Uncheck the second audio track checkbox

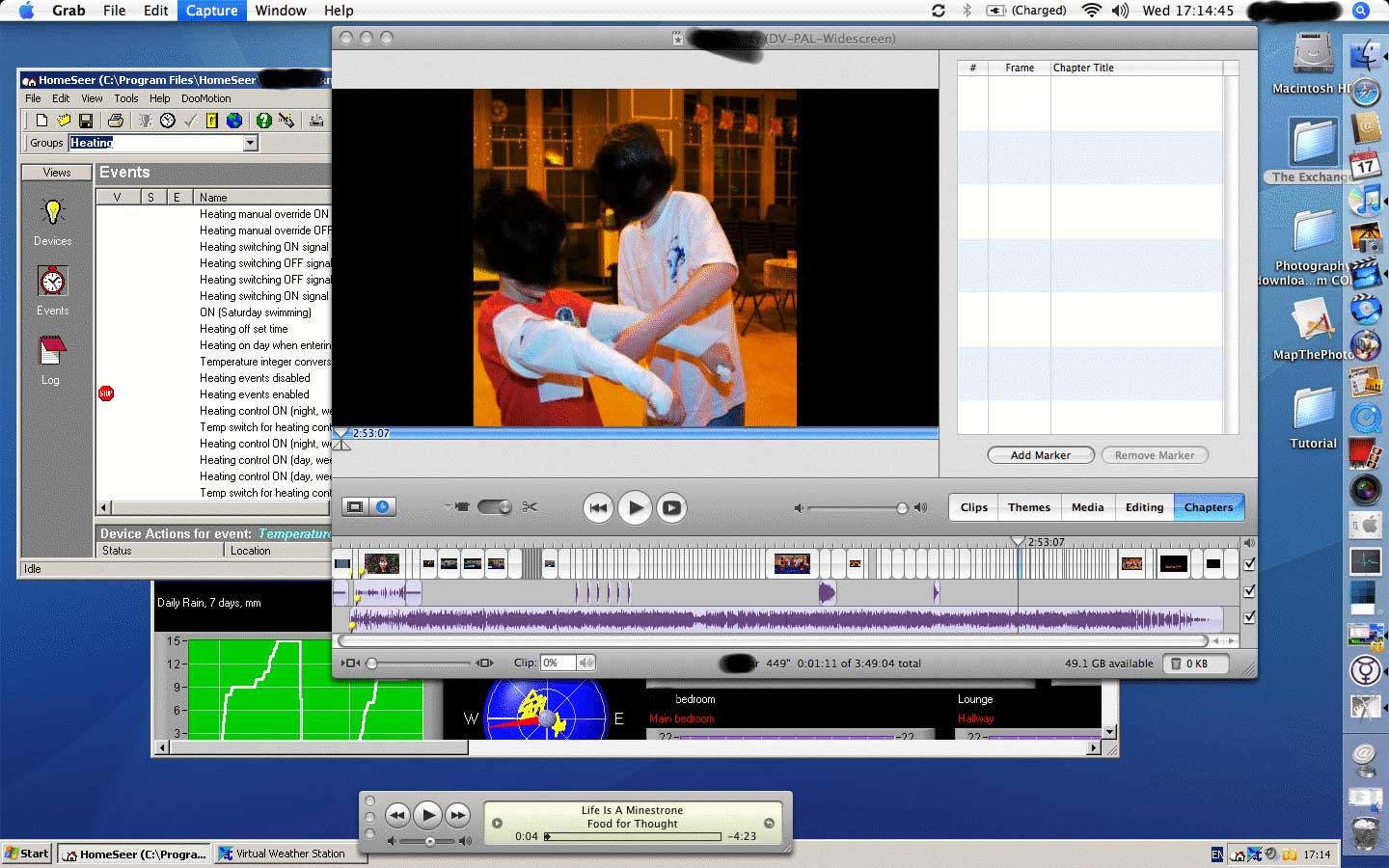point(1249,617)
